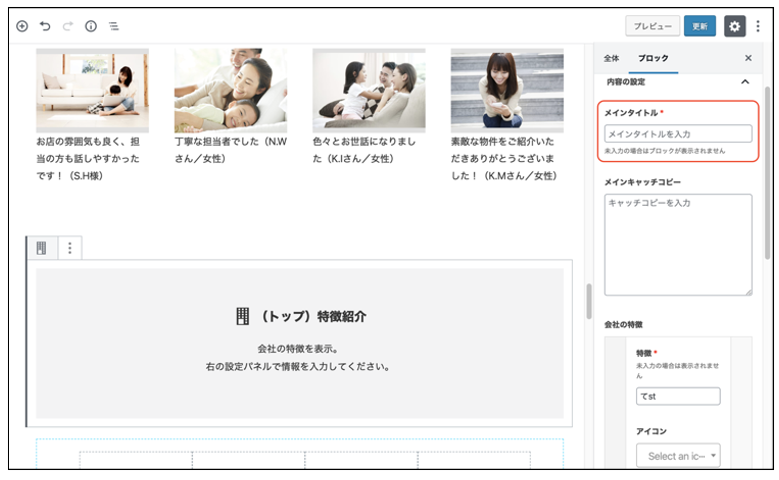The width and height of the screenshot is (779, 480).
Task: Select the ブロック tab
Action: [653, 58]
